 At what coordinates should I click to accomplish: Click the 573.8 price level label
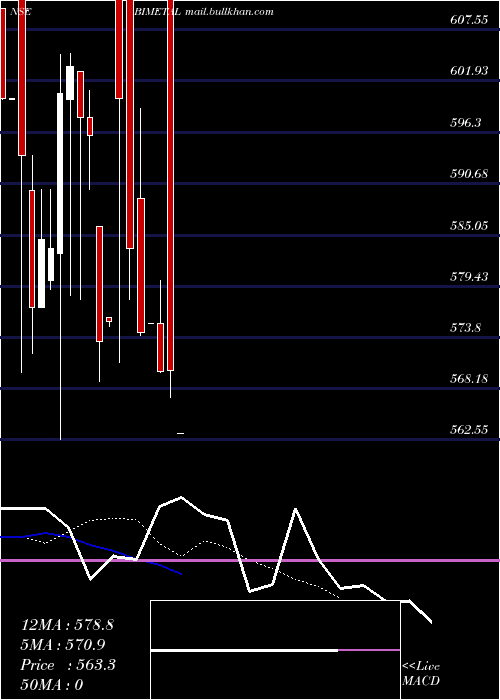(466, 328)
